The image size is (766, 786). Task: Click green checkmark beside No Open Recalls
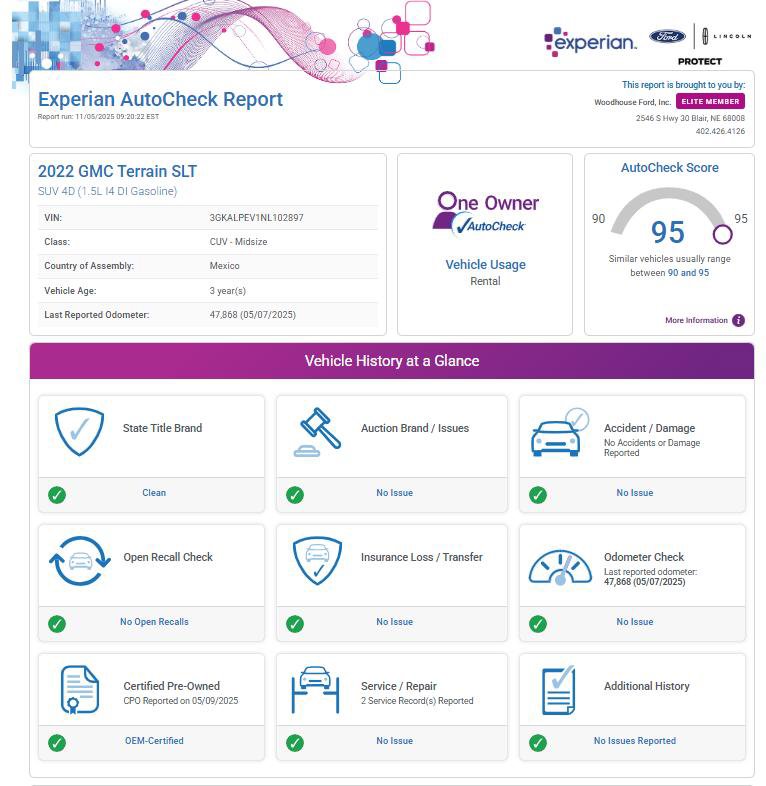(x=57, y=623)
